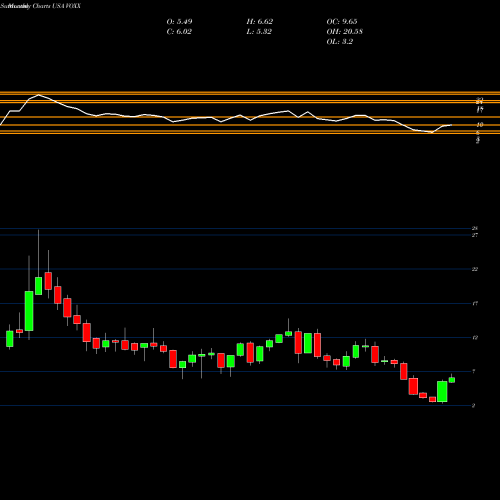
Task: Click the peak of the white indicator line
Action: point(39,95)
